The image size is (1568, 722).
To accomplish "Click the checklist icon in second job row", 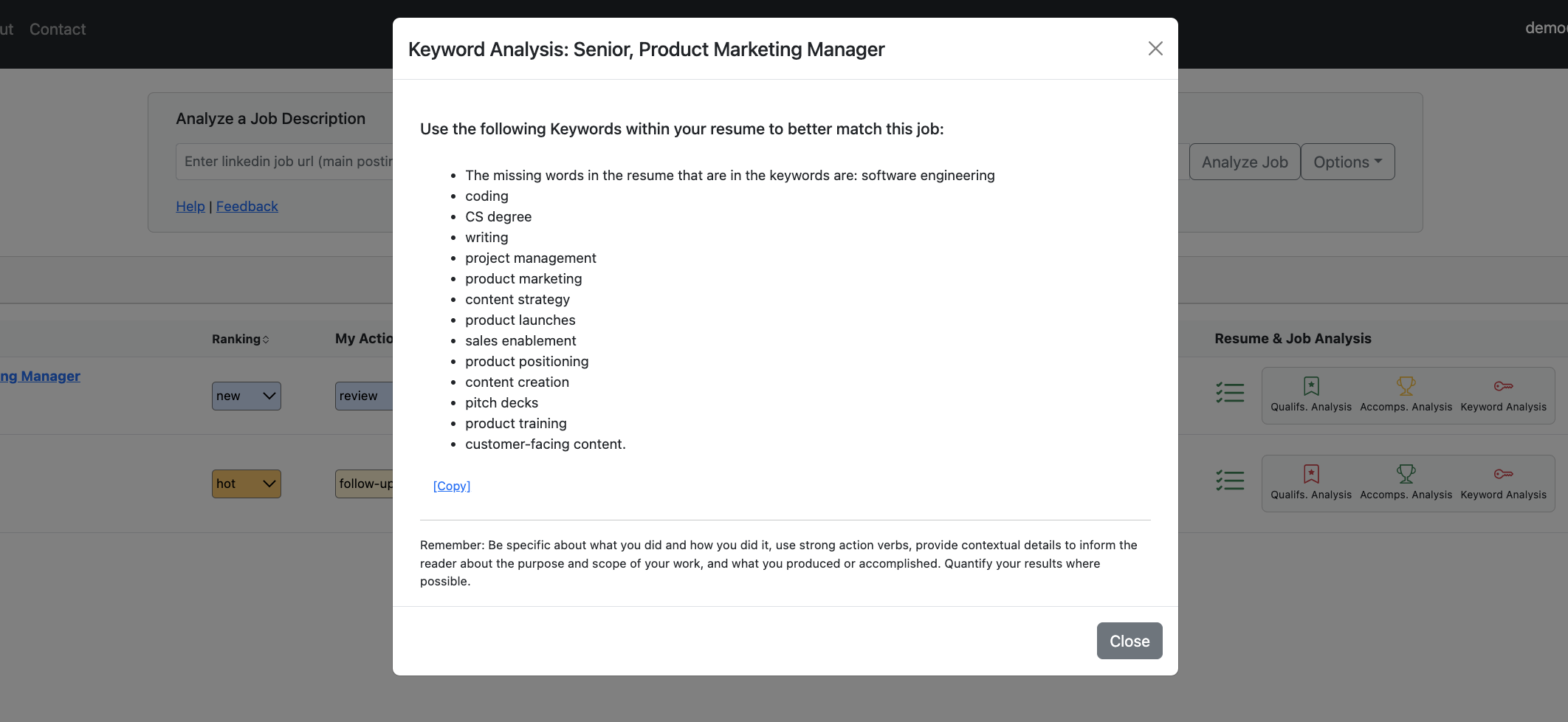I will (1230, 481).
